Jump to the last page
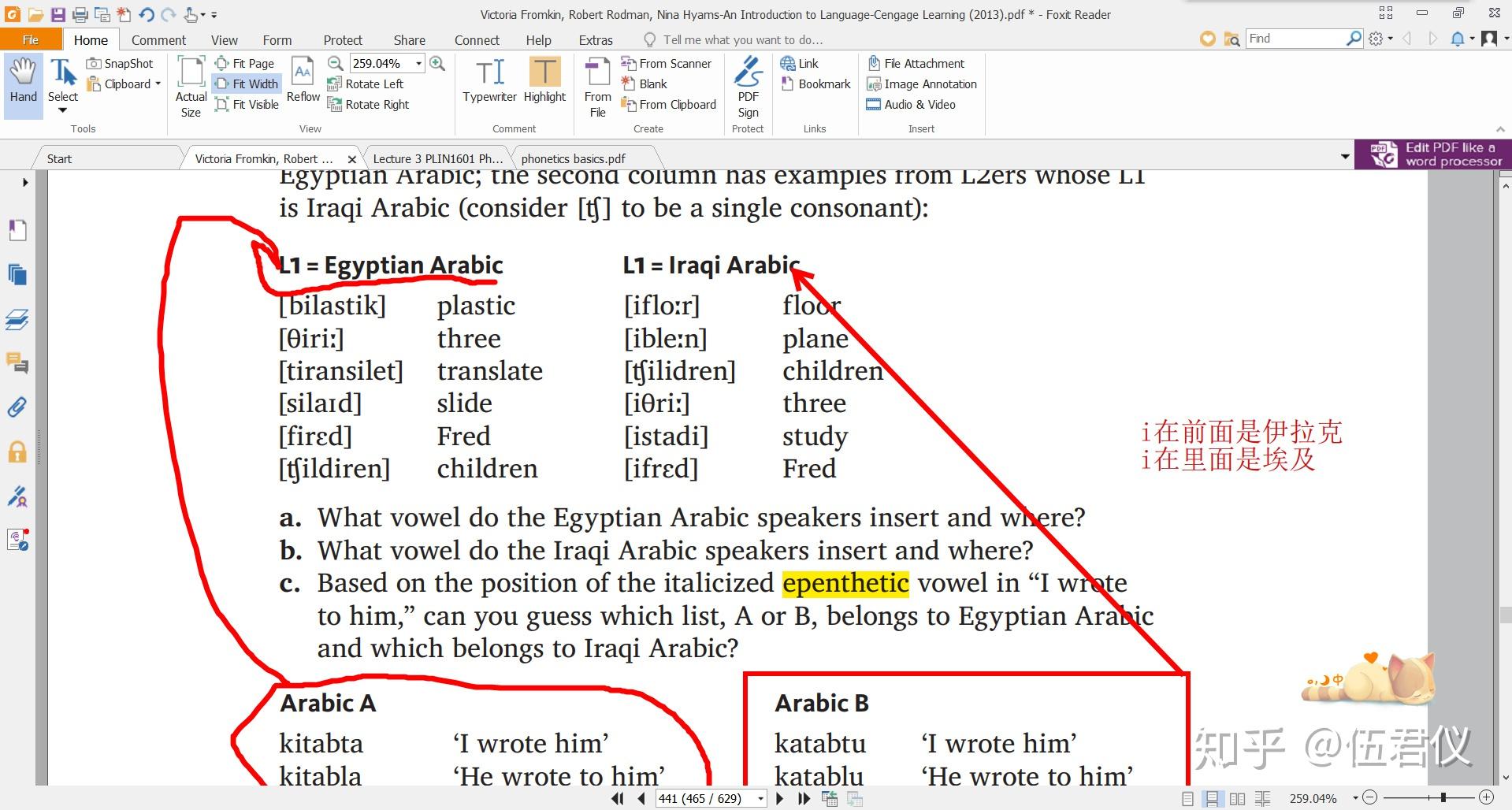The width and height of the screenshot is (1512, 810). (x=804, y=799)
